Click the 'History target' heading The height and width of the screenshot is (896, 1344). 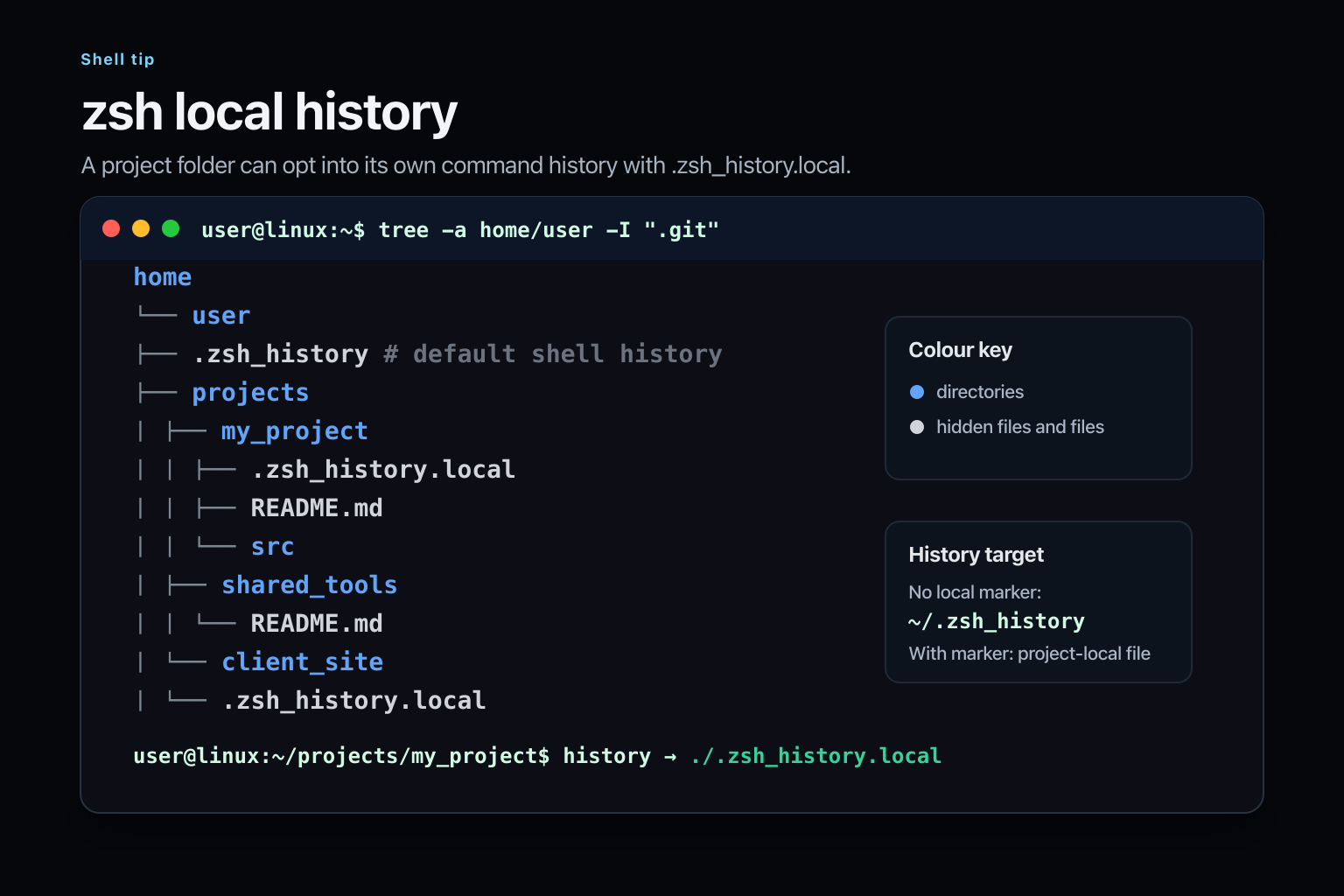click(x=976, y=555)
